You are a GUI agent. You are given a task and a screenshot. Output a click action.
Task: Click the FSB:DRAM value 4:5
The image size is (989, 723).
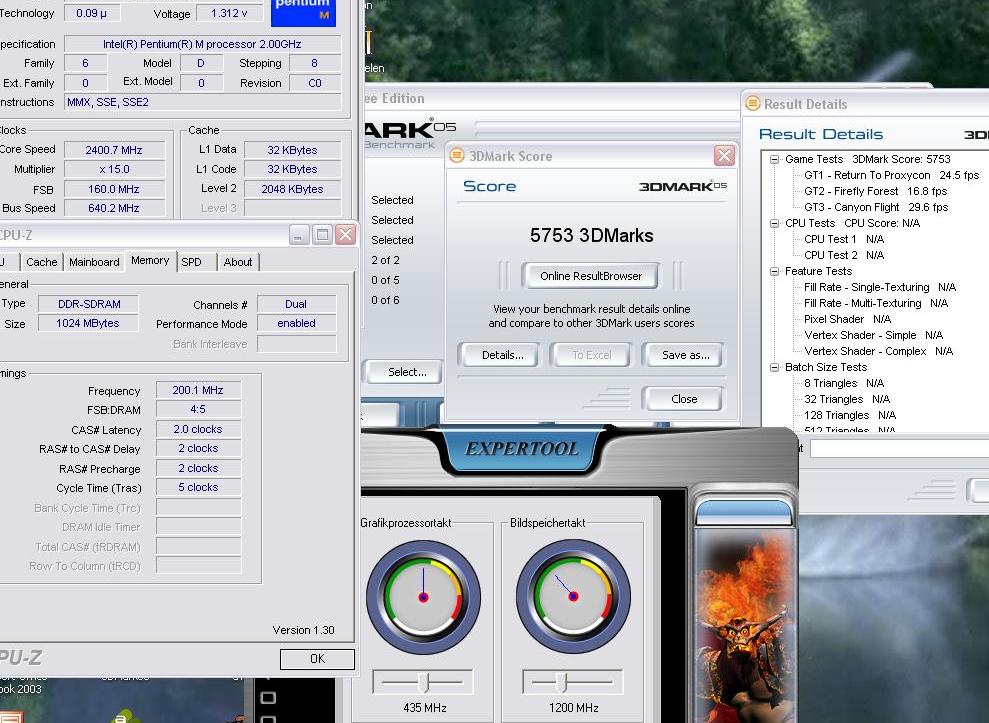tap(198, 409)
